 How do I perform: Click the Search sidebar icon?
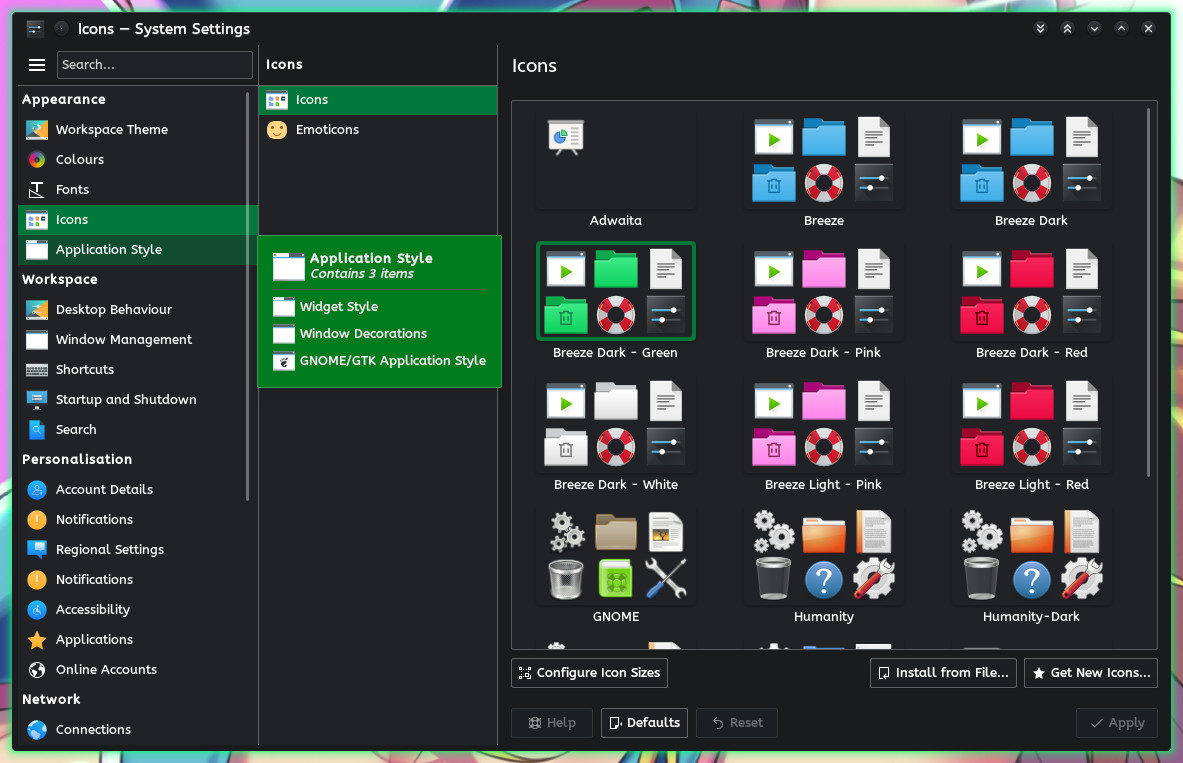point(36,429)
